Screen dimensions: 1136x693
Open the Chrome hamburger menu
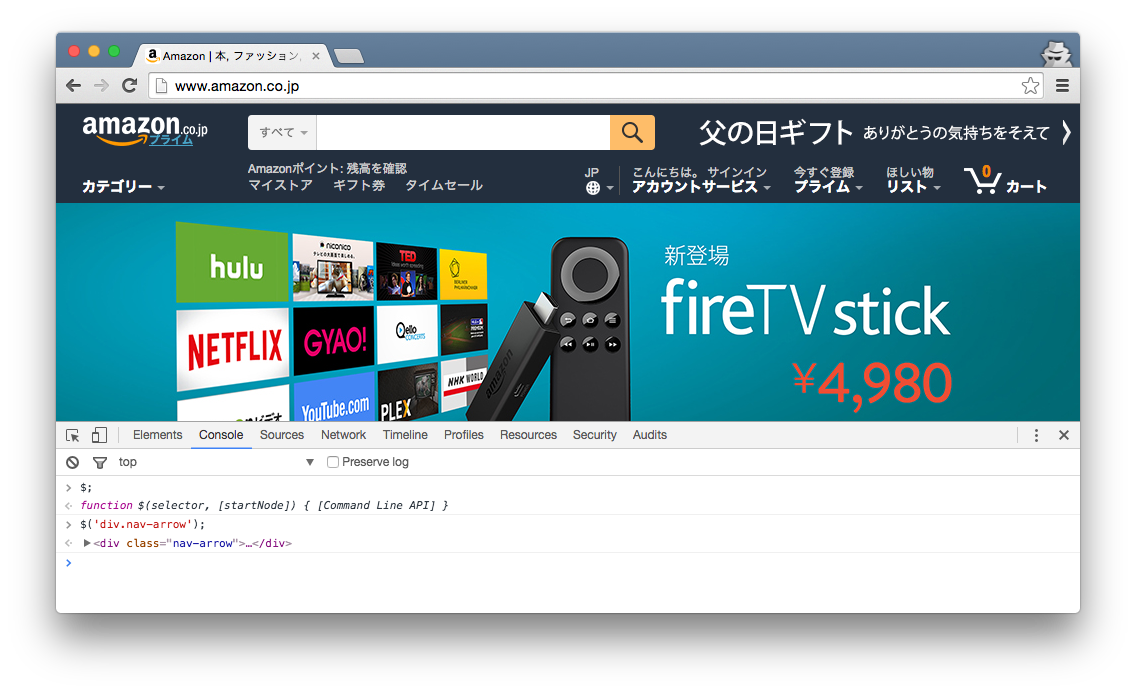[x=1063, y=86]
